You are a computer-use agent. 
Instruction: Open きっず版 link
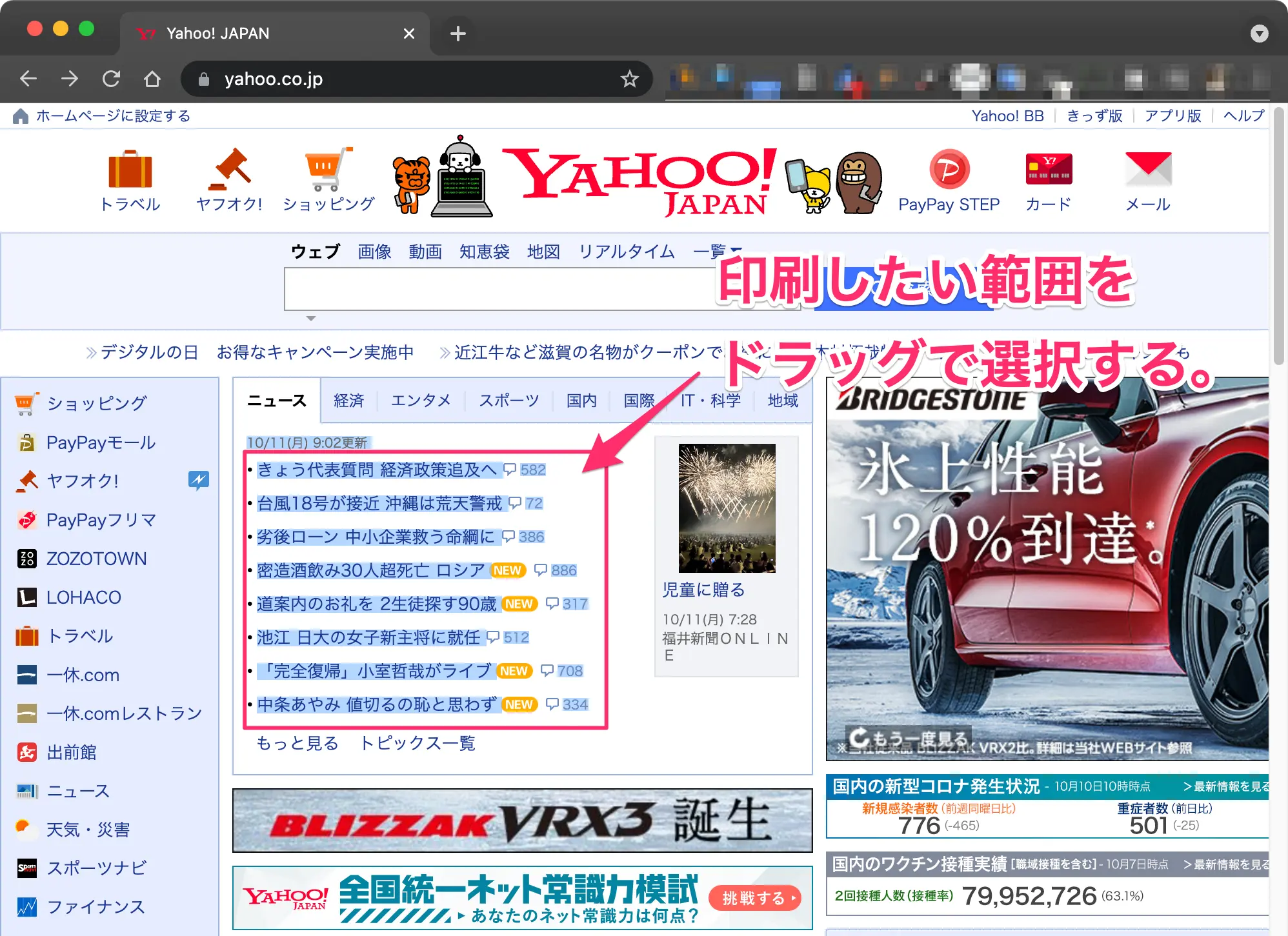[x=1094, y=116]
